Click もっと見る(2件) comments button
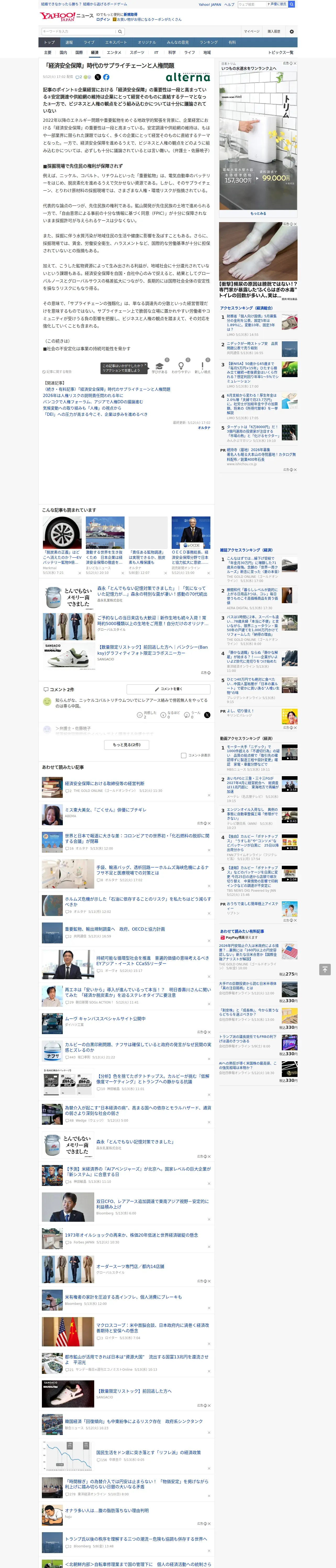 coord(127,745)
